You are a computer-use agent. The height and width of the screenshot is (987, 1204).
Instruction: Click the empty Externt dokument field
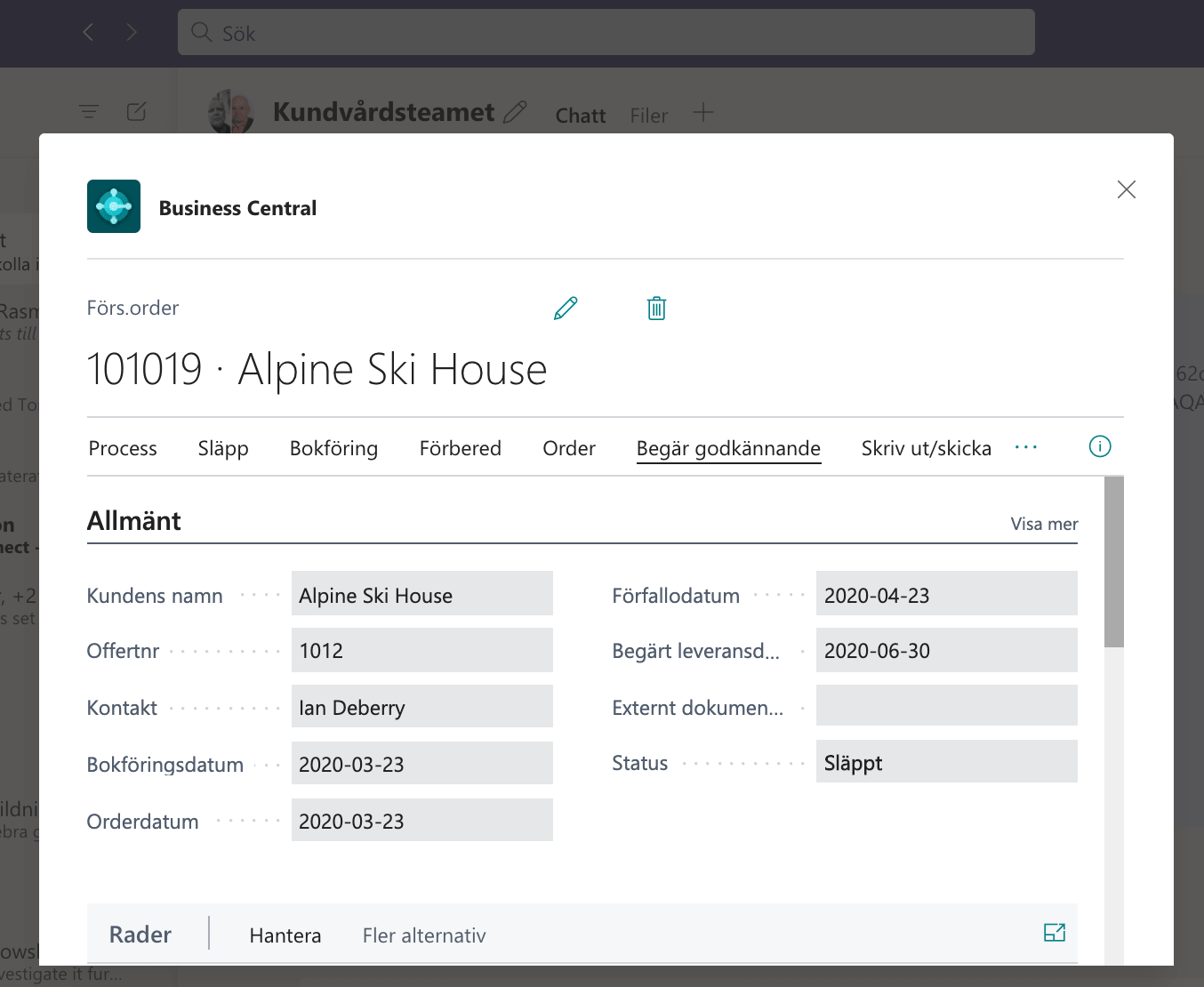tap(947, 706)
